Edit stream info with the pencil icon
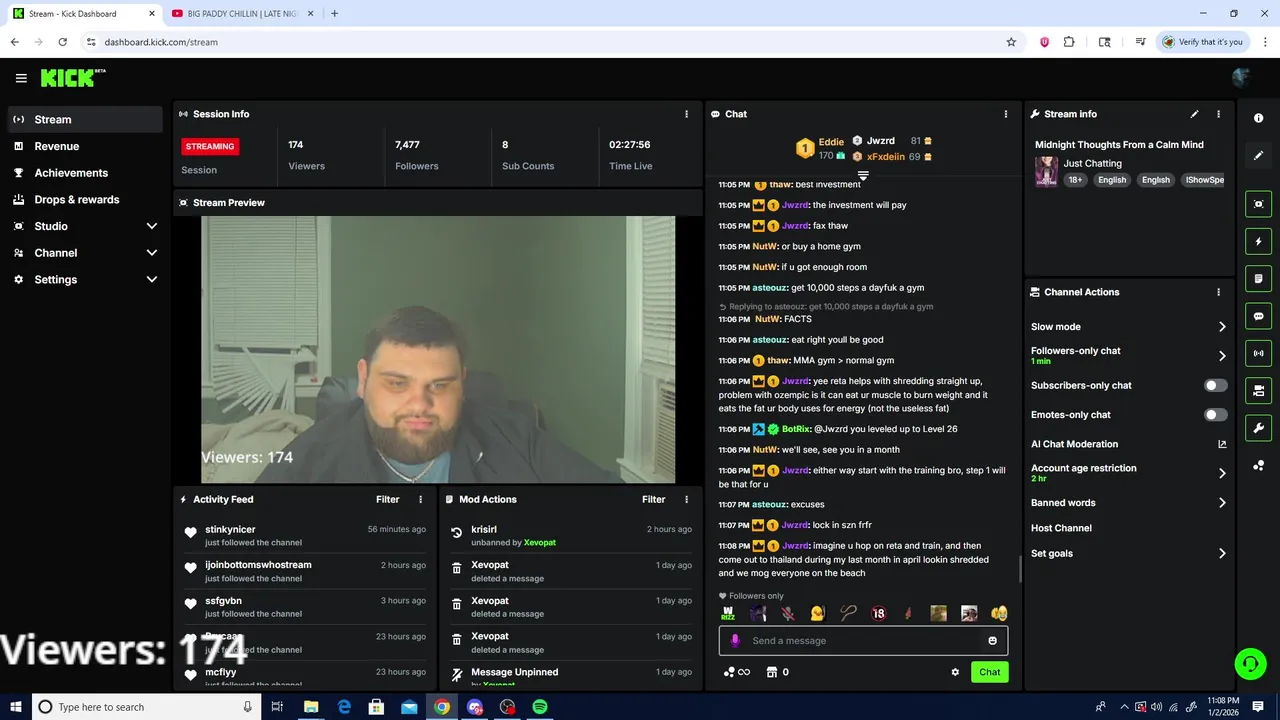Image resolution: width=1280 pixels, height=720 pixels. pyautogui.click(x=1194, y=114)
